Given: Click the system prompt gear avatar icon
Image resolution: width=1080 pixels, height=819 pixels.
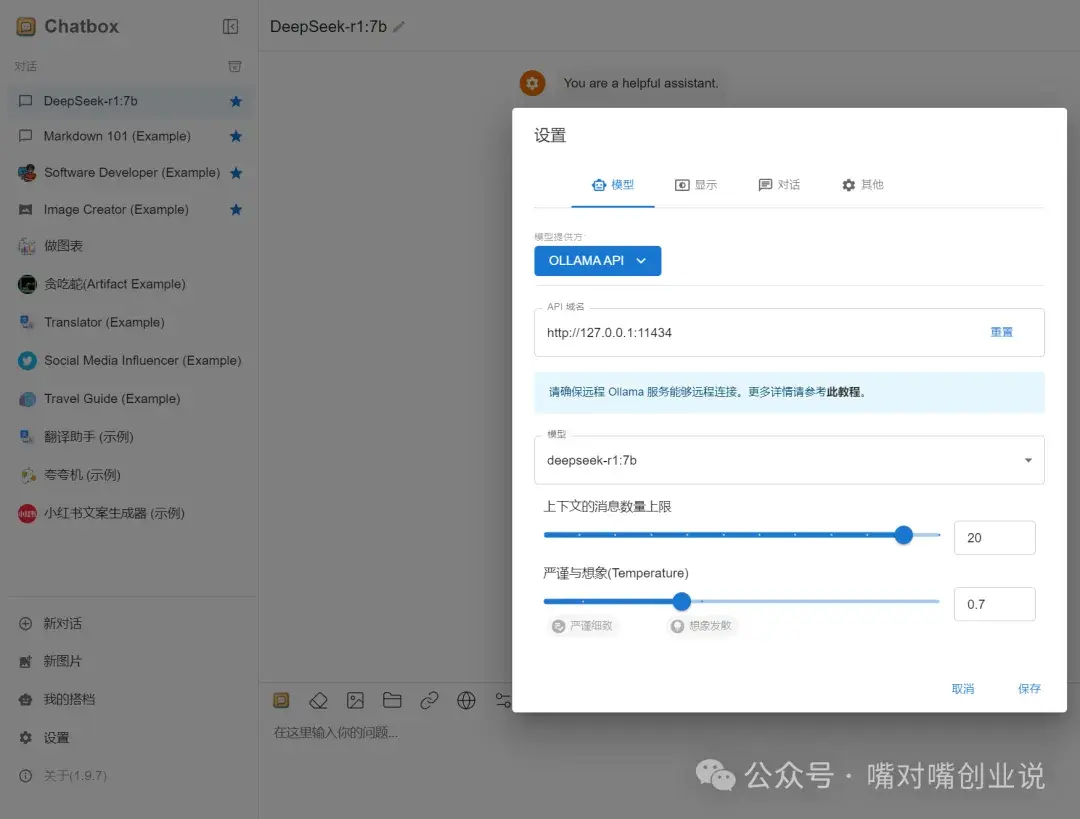Looking at the screenshot, I should coord(532,83).
